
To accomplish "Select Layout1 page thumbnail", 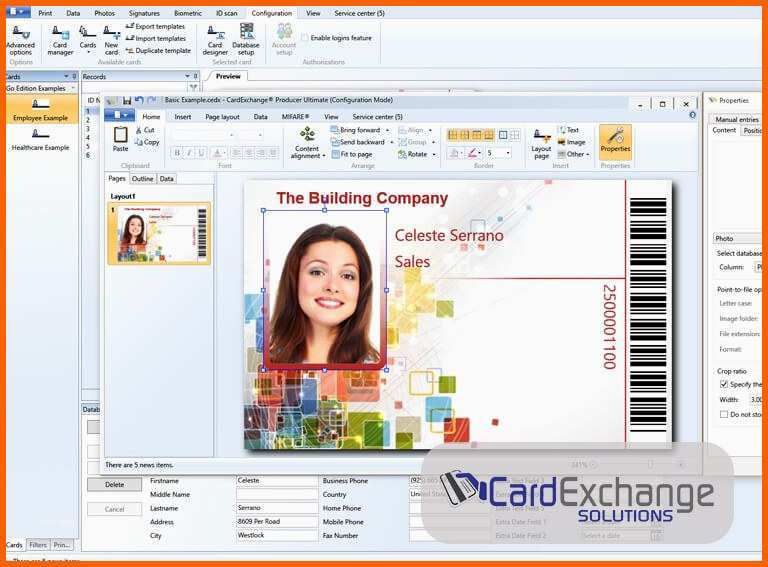I will [x=159, y=234].
